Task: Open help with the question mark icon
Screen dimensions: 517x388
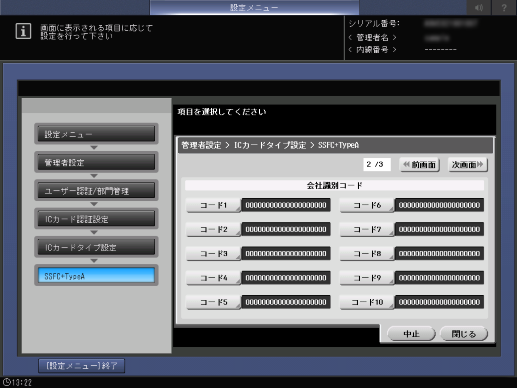Action: pos(504,7)
